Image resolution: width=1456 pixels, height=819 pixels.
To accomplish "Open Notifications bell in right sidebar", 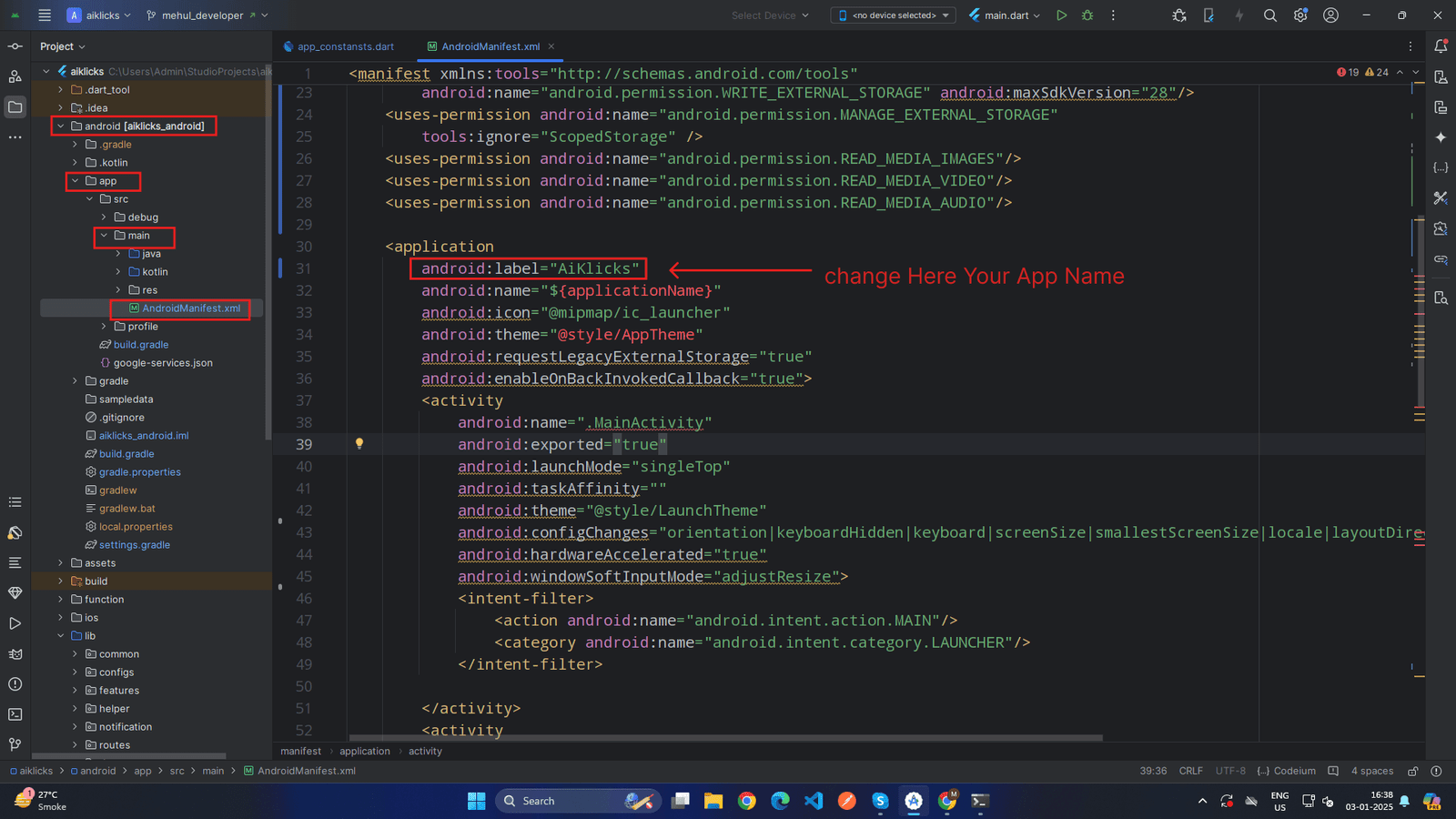I will 1441,46.
